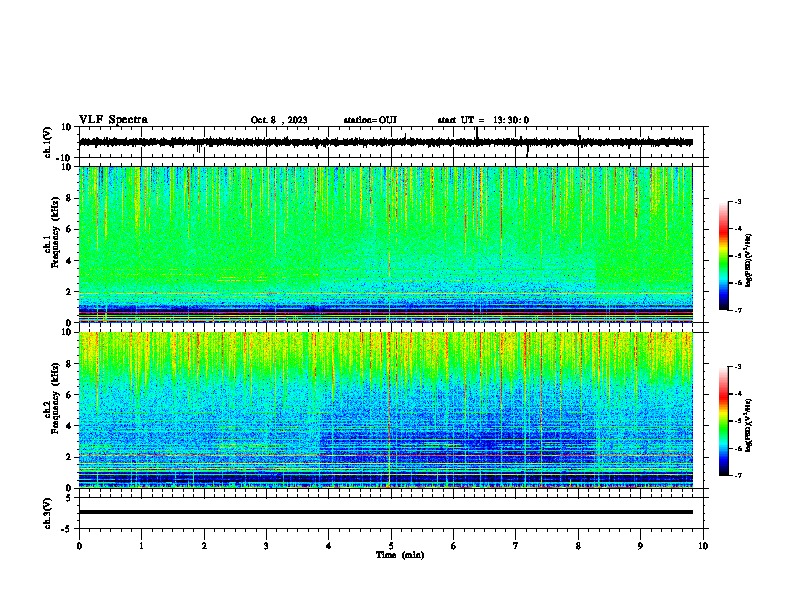
Task: Click the "0" tick on the time axis
Action: [79, 546]
